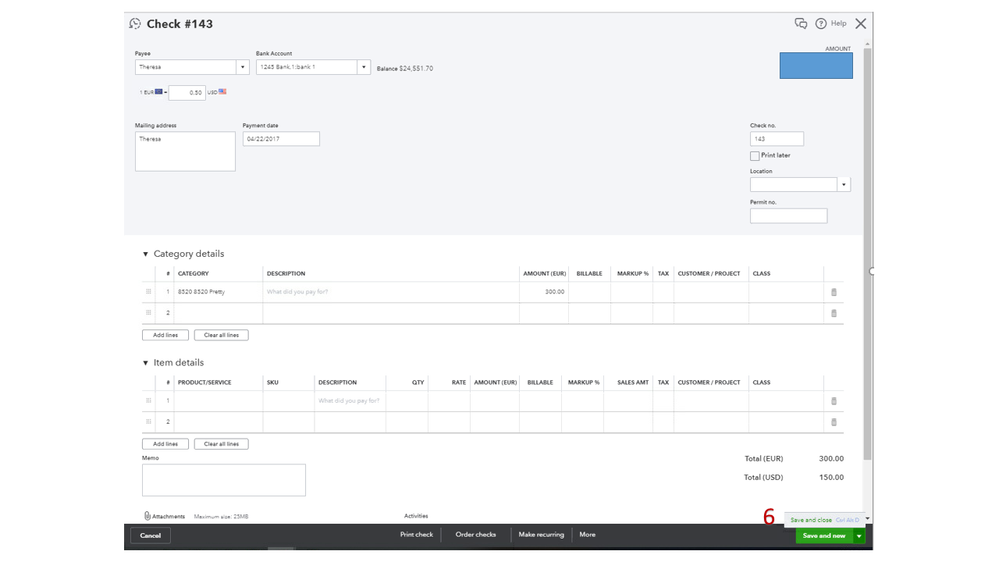Click the Activities label at bottom
This screenshot has width=999, height=562.
pyautogui.click(x=416, y=516)
